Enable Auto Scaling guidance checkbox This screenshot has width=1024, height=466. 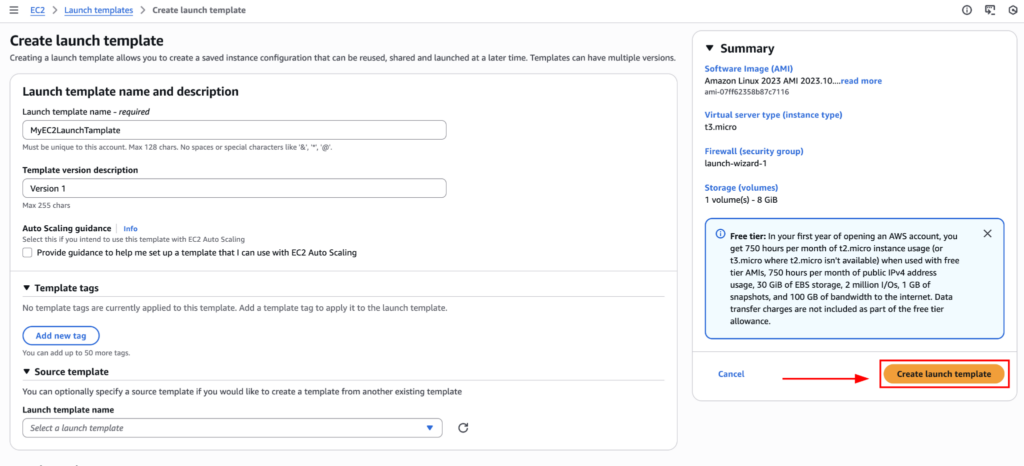[28, 252]
